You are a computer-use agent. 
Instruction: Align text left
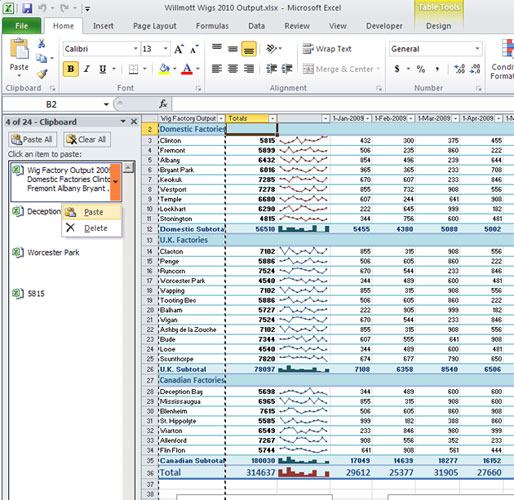[x=217, y=69]
